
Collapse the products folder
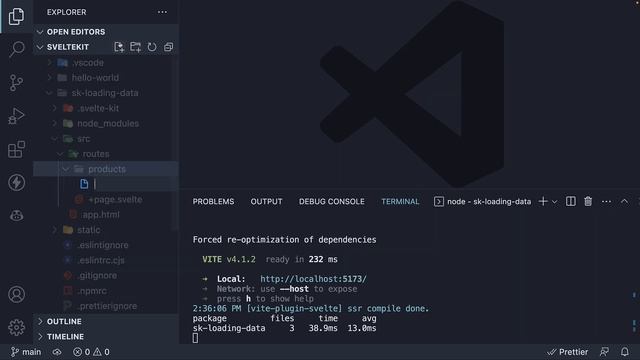[x=106, y=169]
